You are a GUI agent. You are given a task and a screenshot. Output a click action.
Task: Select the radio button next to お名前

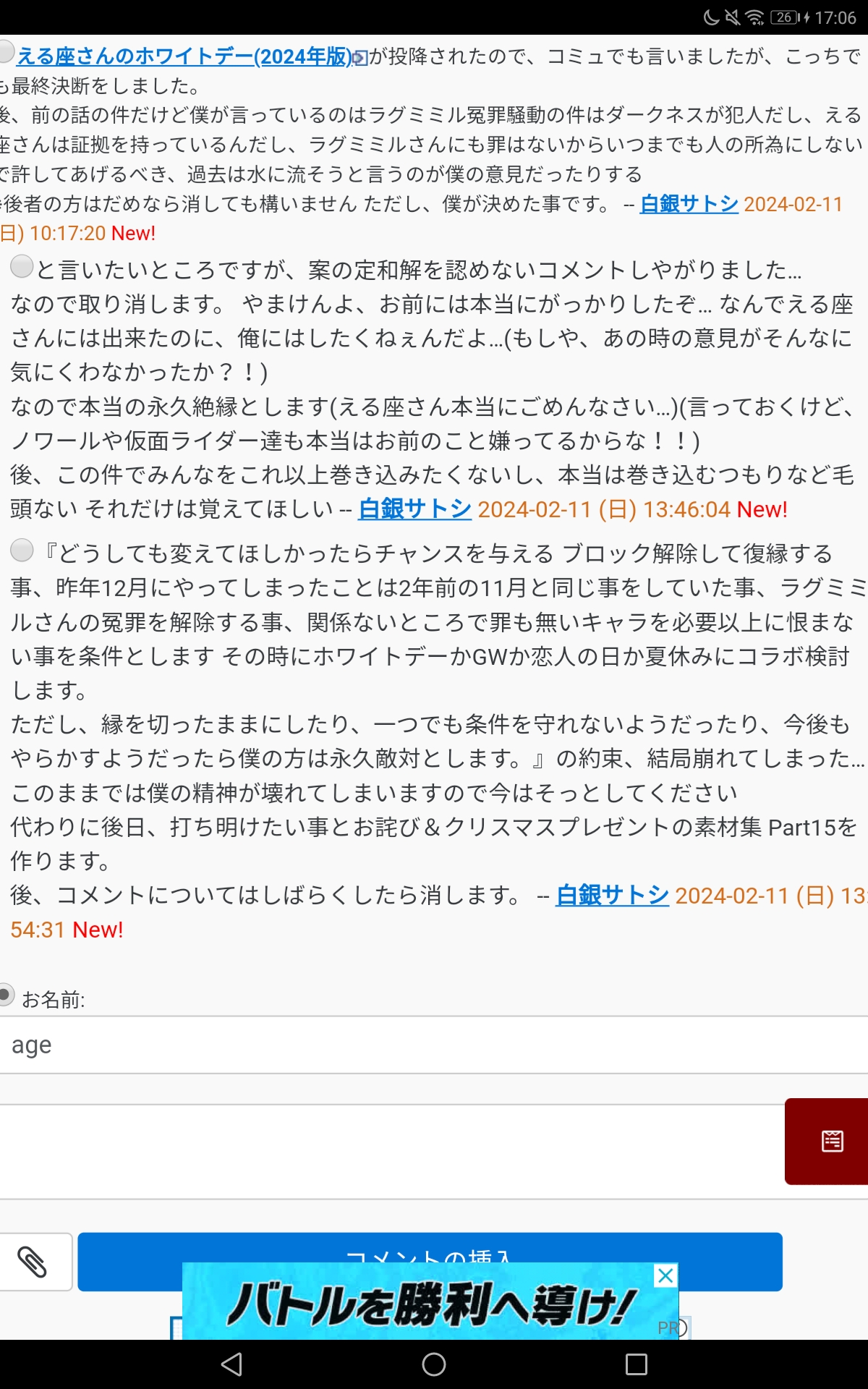click(6, 994)
